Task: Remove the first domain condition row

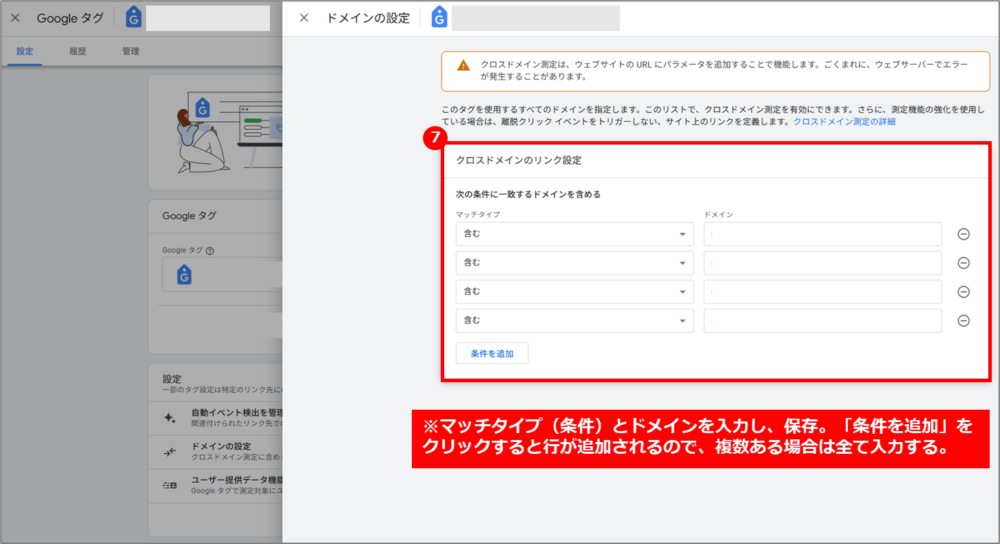Action: (x=964, y=234)
